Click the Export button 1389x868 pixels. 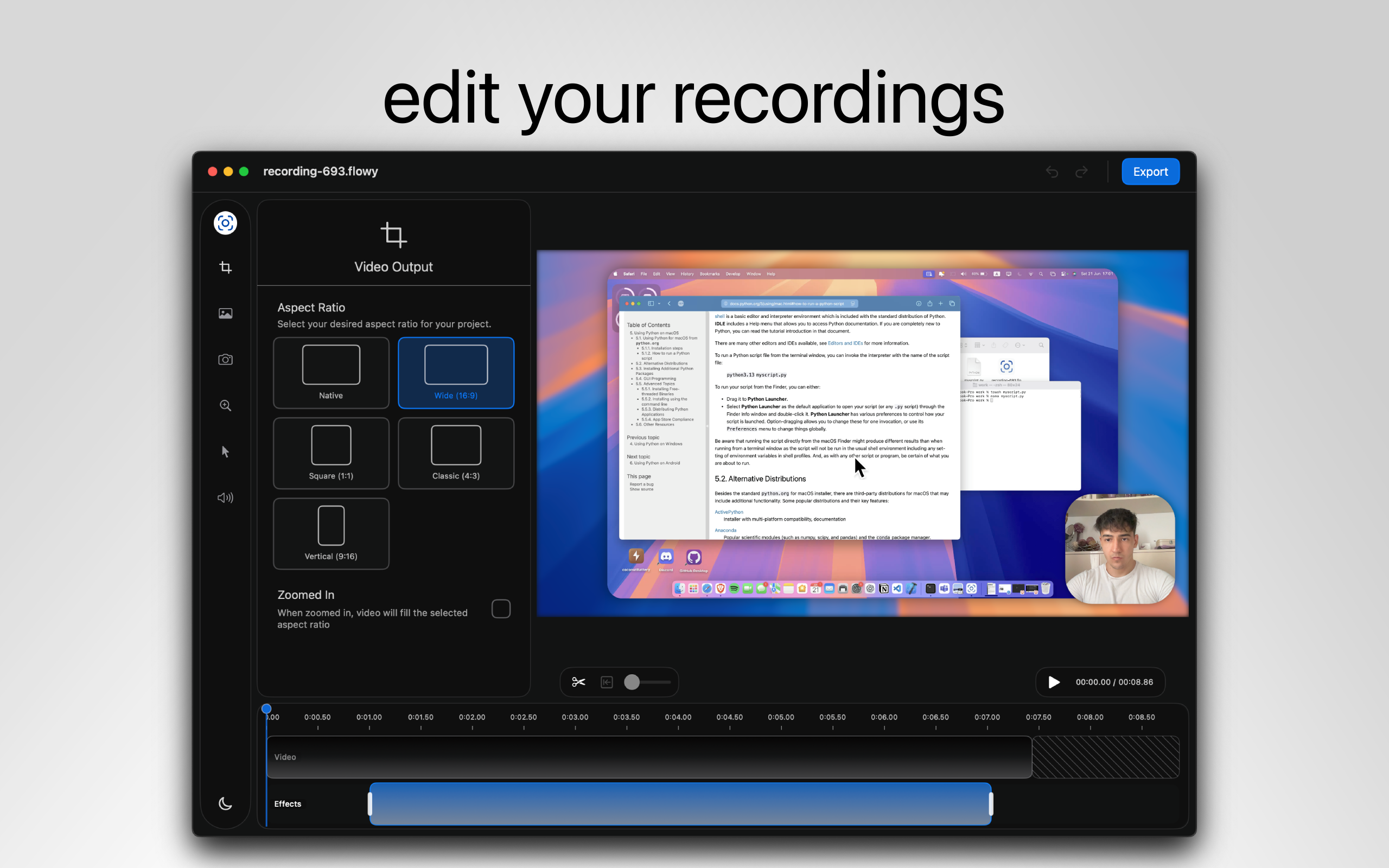tap(1150, 171)
